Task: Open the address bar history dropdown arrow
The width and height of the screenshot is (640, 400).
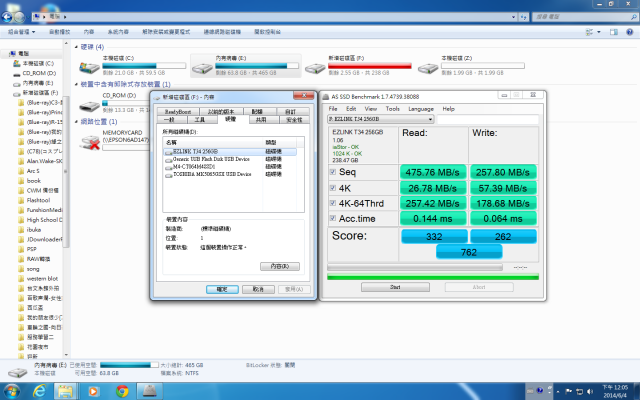Action: point(513,17)
